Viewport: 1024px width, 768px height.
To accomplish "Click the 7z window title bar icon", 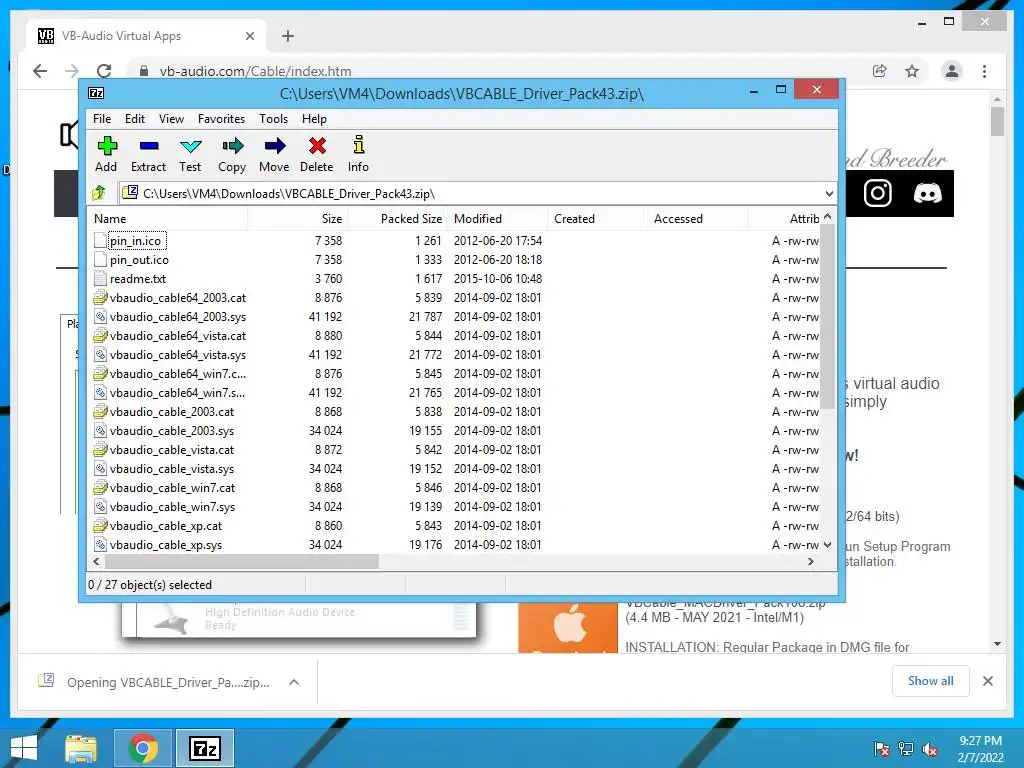I will pyautogui.click(x=96, y=93).
